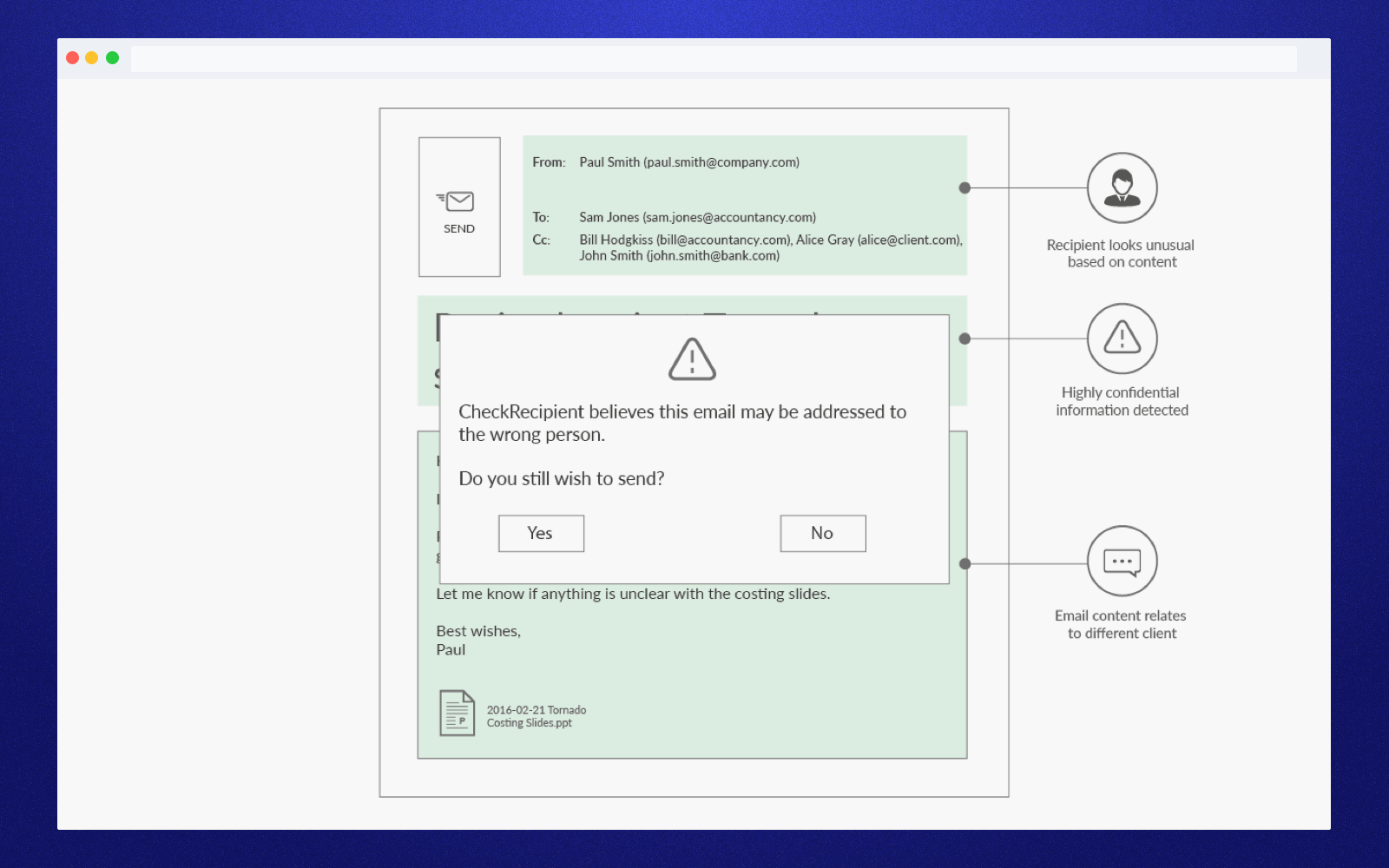The width and height of the screenshot is (1389, 868).
Task: Click No to cancel sending
Action: (x=822, y=533)
